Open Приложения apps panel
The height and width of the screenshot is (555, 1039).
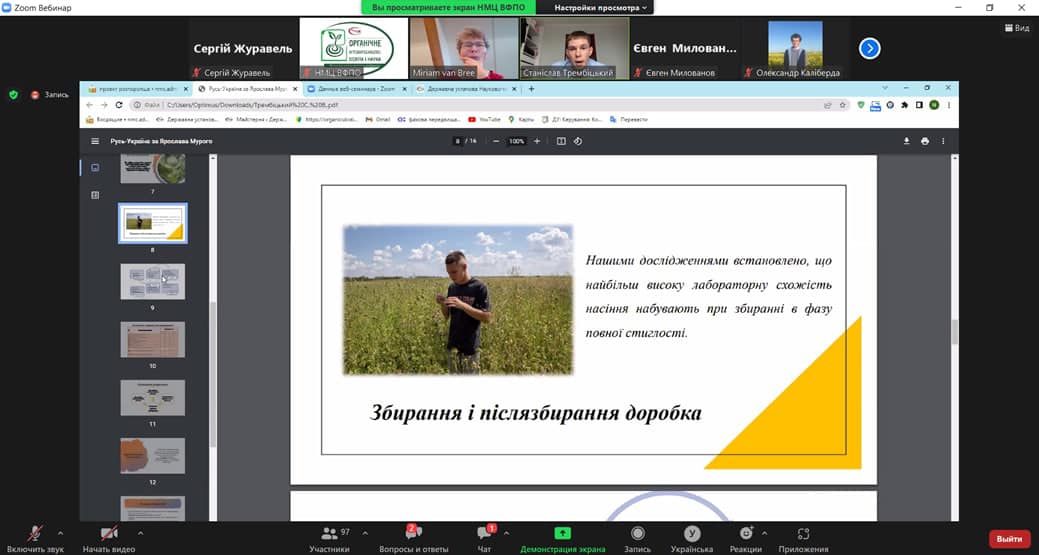click(803, 538)
